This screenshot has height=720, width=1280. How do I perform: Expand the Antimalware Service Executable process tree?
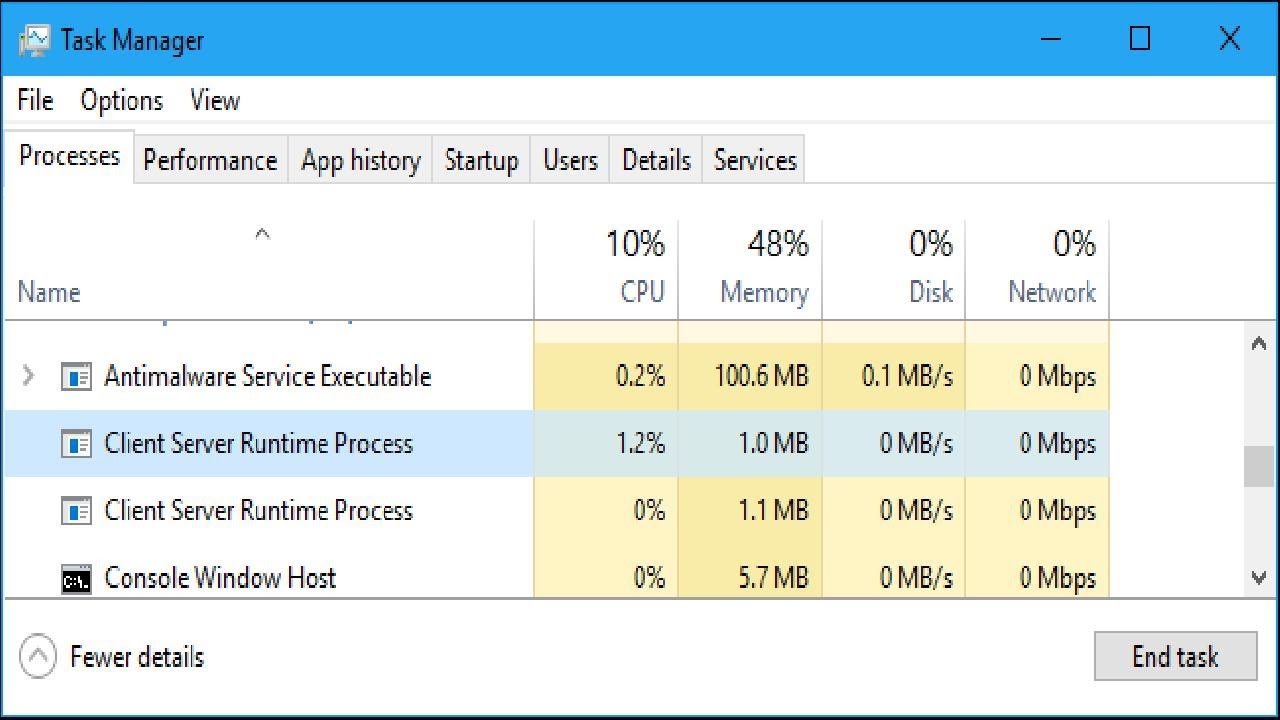27,377
